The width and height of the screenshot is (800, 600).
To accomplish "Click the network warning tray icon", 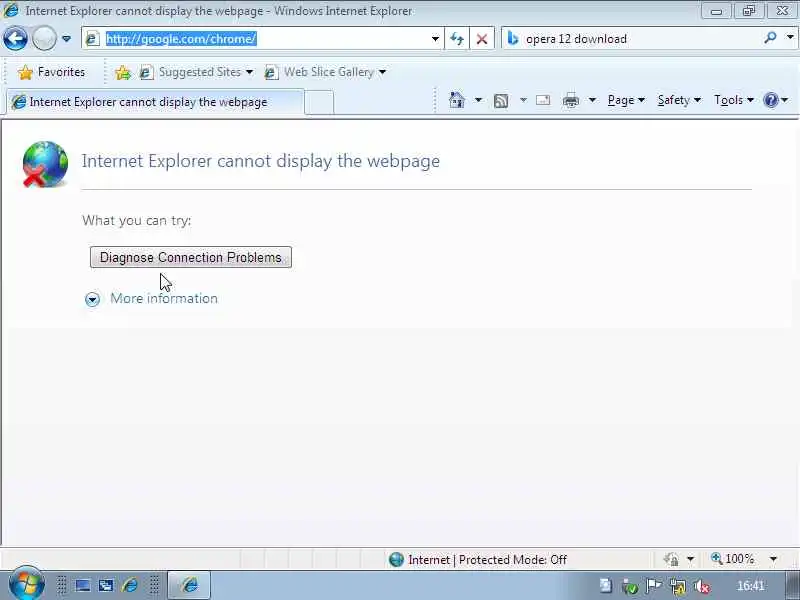I will pyautogui.click(x=678, y=587).
